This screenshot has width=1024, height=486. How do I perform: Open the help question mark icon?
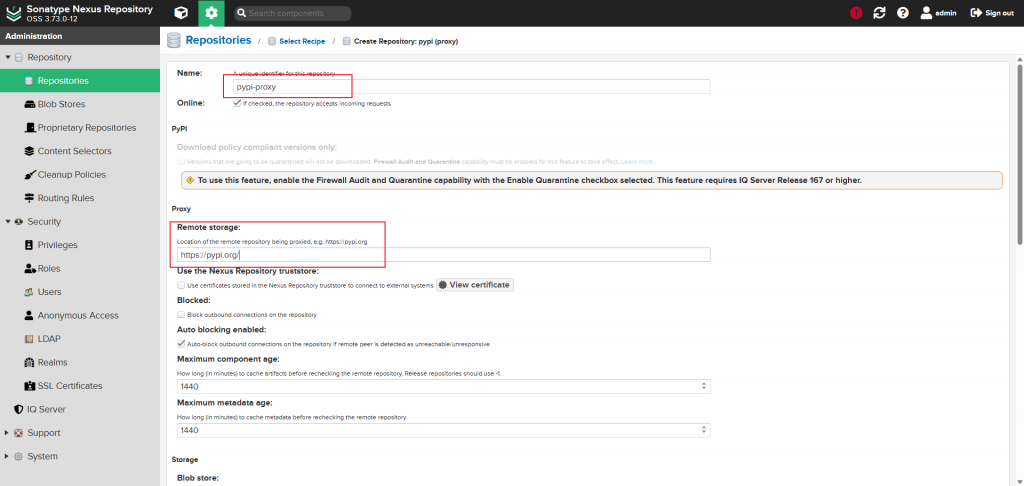(903, 13)
